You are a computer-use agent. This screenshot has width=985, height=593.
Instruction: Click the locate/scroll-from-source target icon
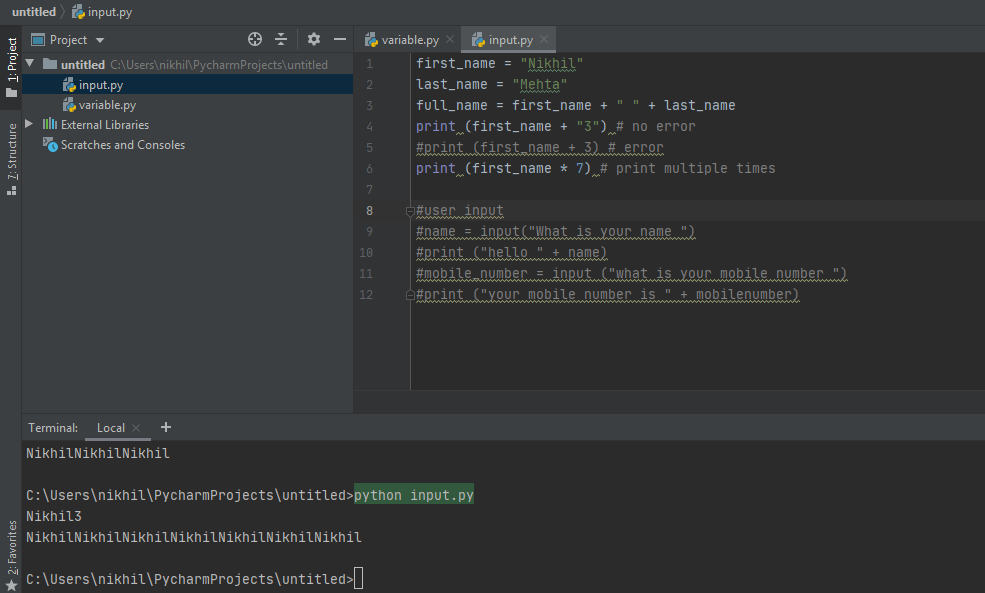[x=254, y=40]
